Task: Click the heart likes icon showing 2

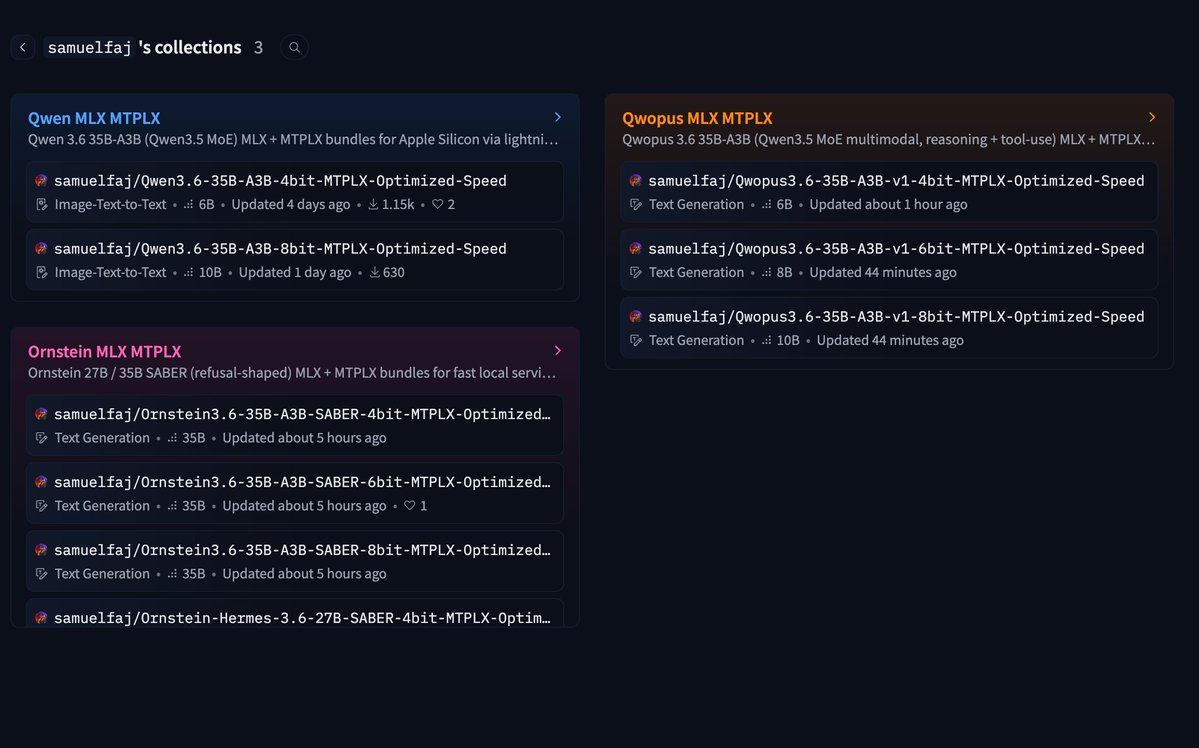Action: (437, 204)
